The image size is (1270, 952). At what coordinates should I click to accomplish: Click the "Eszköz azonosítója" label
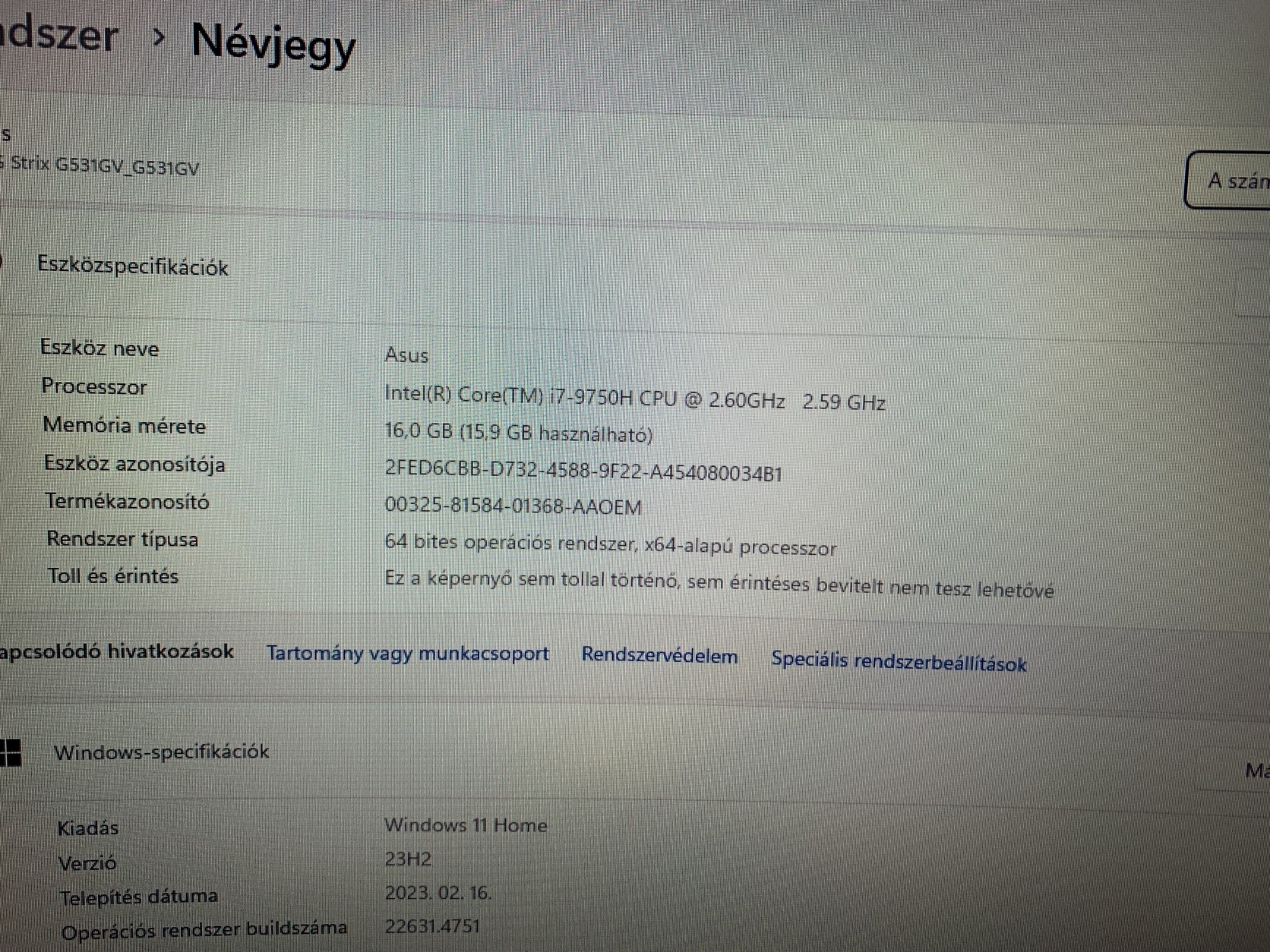pos(134,463)
